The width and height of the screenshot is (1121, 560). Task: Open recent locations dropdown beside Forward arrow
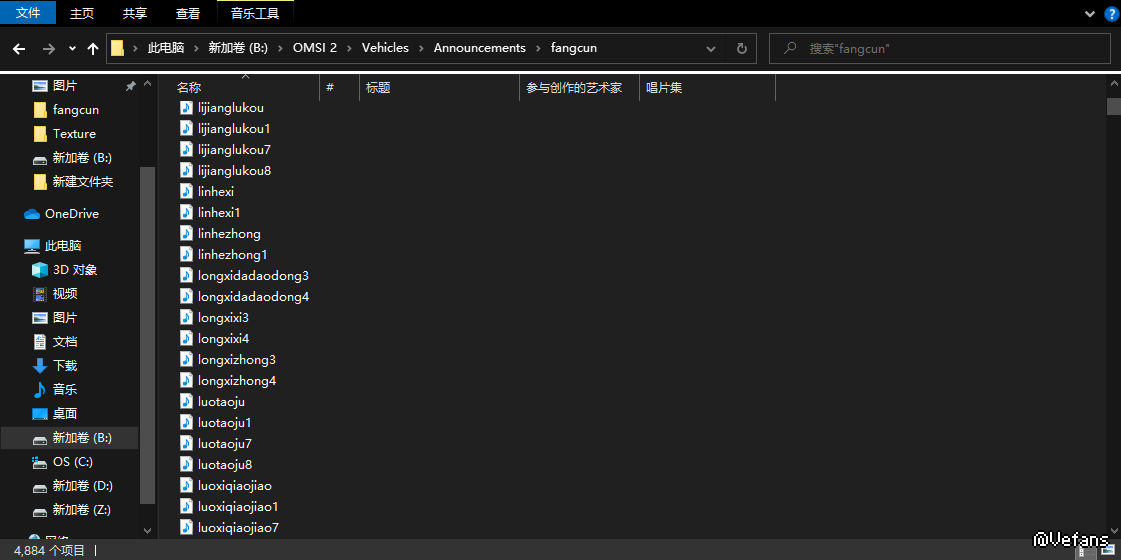tap(72, 48)
